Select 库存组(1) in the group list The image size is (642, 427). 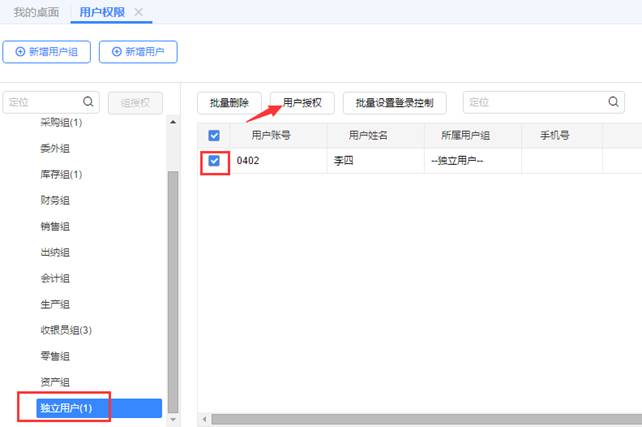[x=61, y=174]
